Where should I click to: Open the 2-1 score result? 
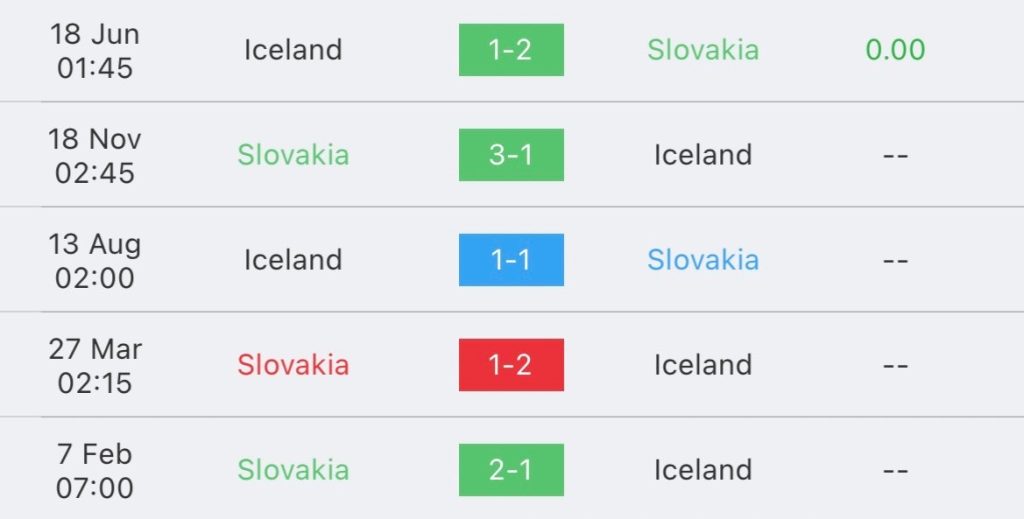point(511,470)
